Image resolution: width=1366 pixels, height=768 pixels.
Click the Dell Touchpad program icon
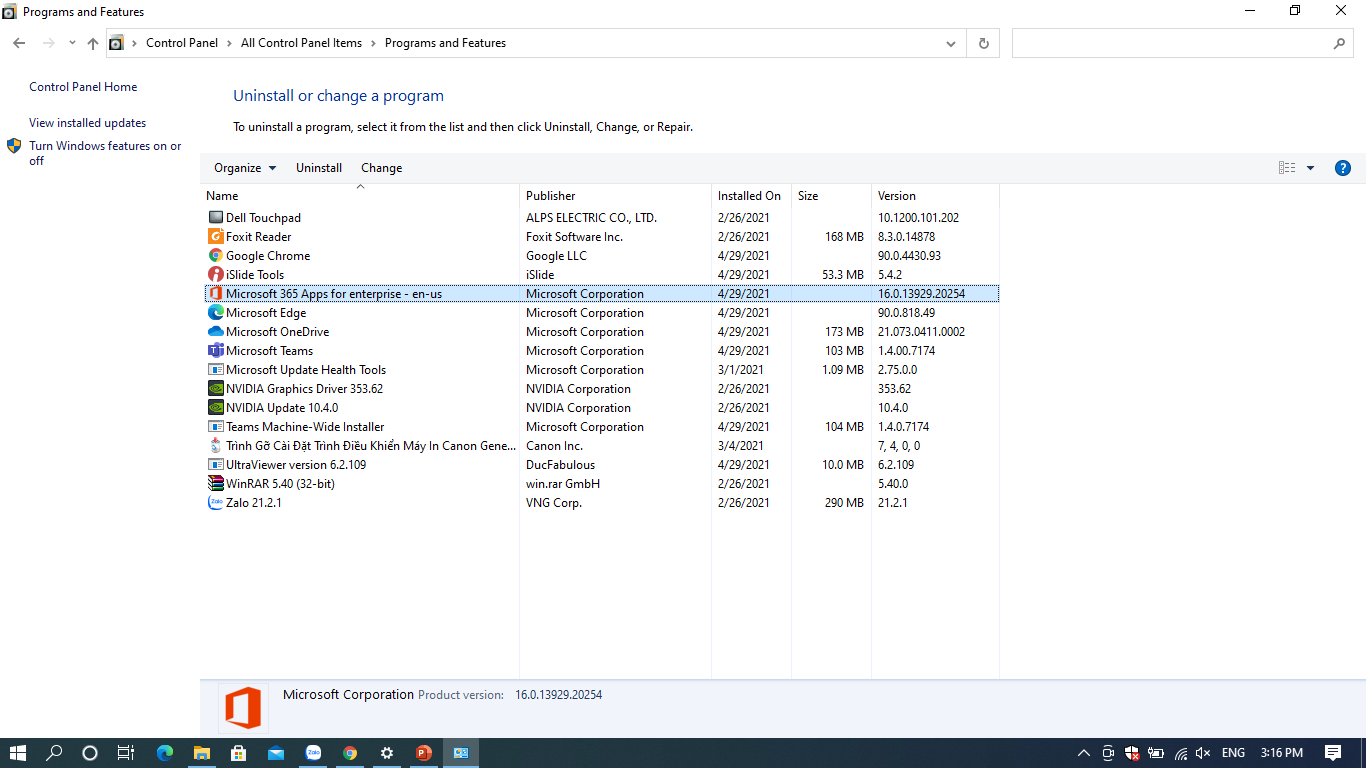point(216,218)
